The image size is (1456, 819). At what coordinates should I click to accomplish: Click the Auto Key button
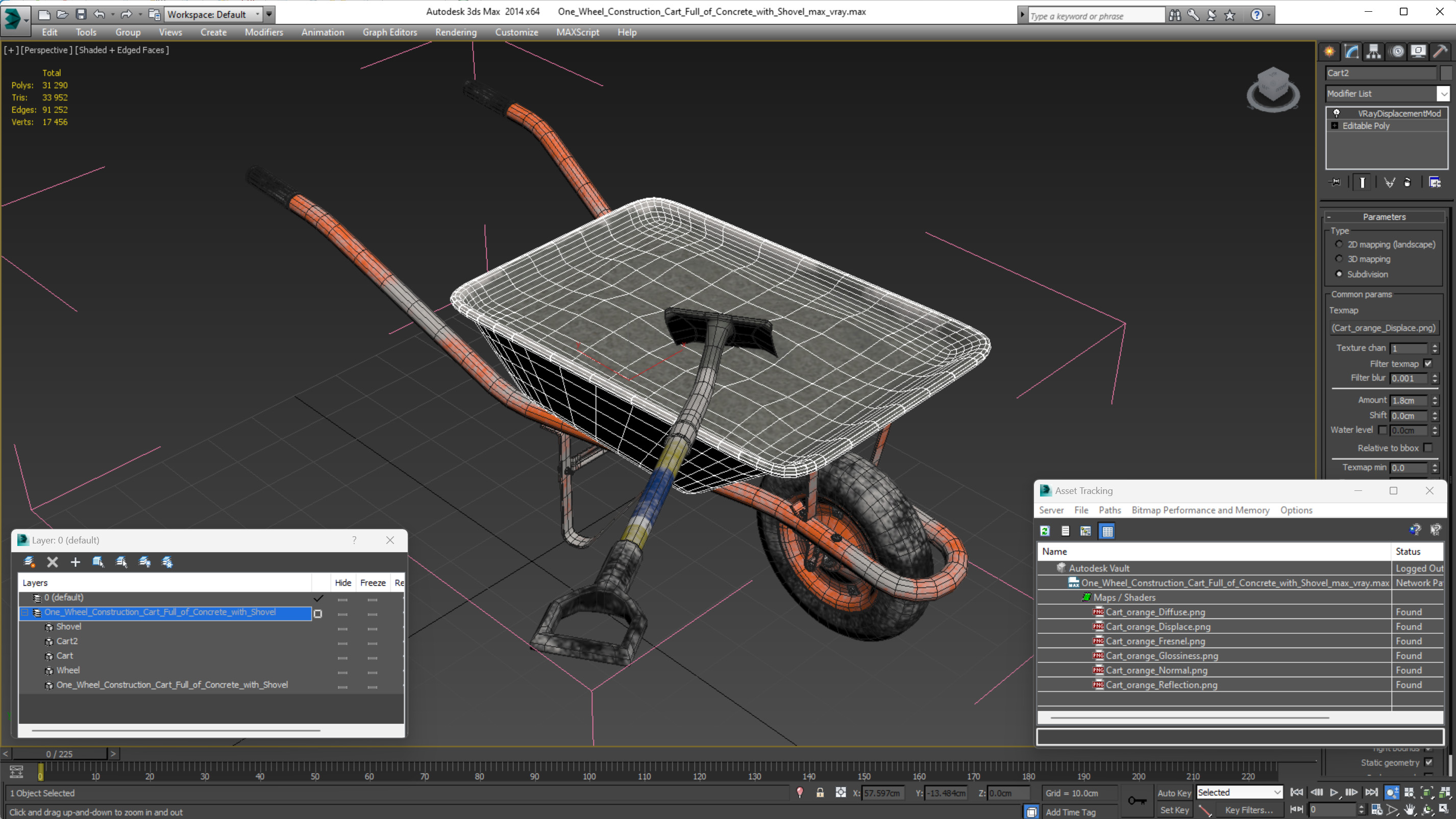(1173, 793)
